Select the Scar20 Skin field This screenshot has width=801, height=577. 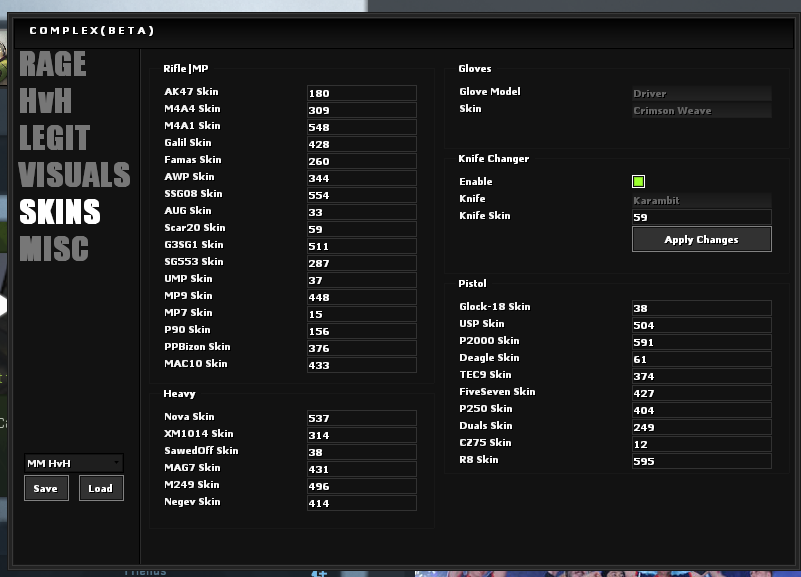[x=362, y=229]
